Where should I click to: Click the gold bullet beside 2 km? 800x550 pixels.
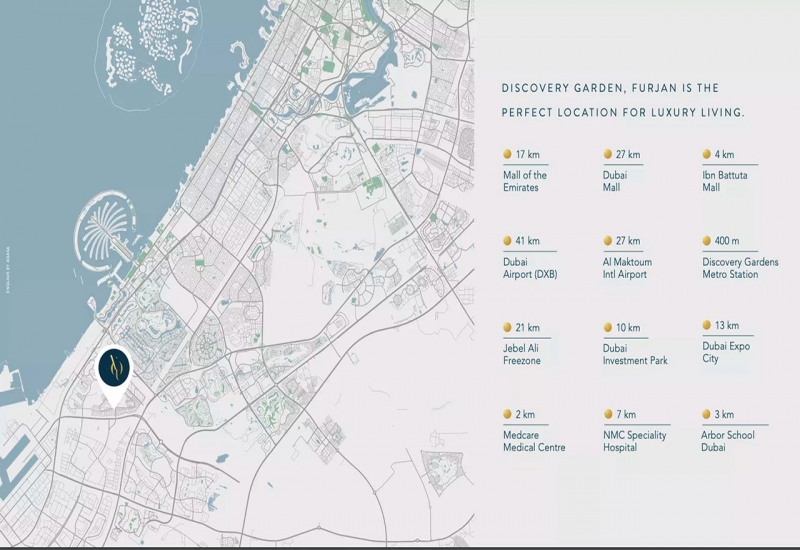[x=507, y=414]
